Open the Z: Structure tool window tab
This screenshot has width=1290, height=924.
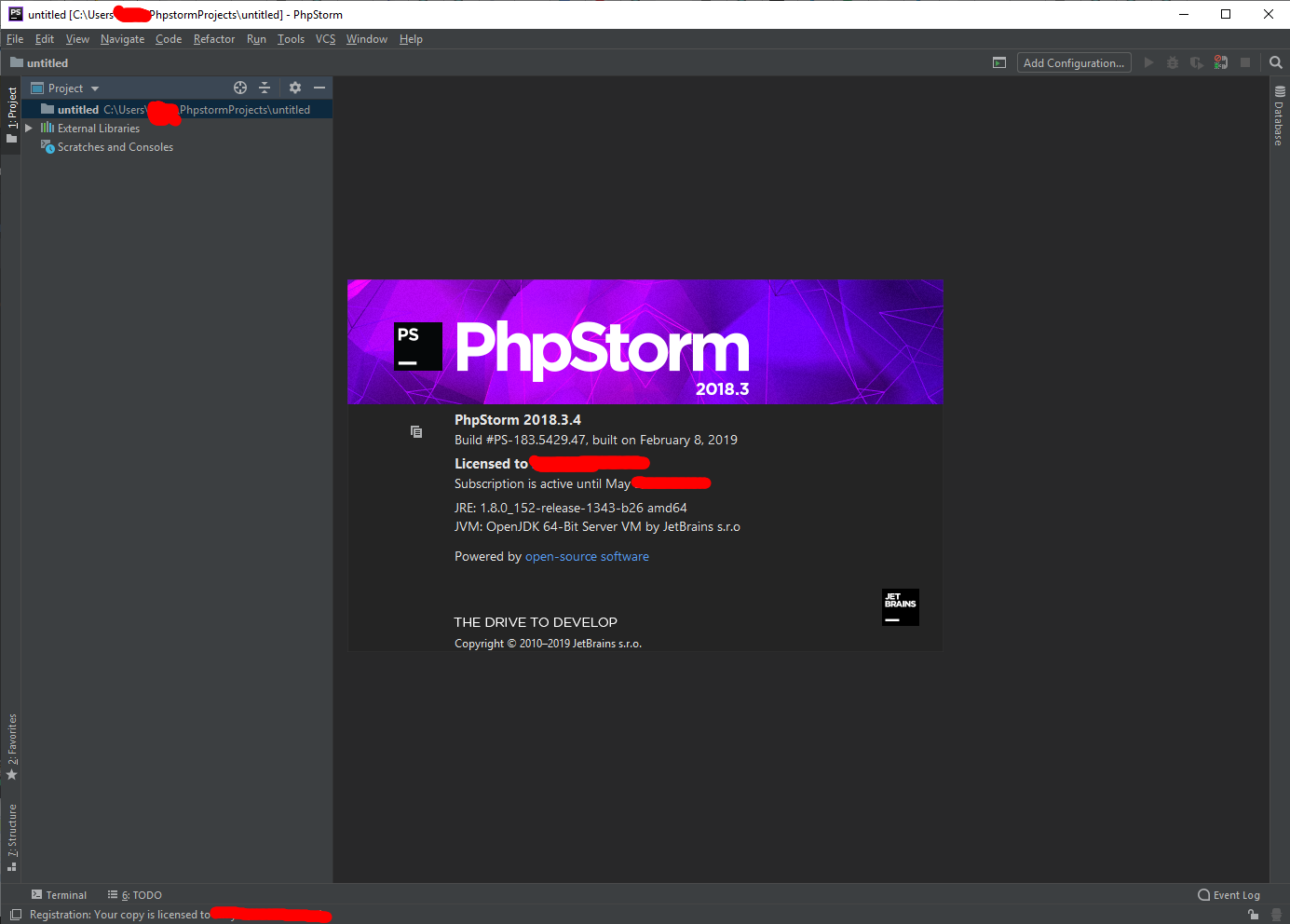click(11, 837)
